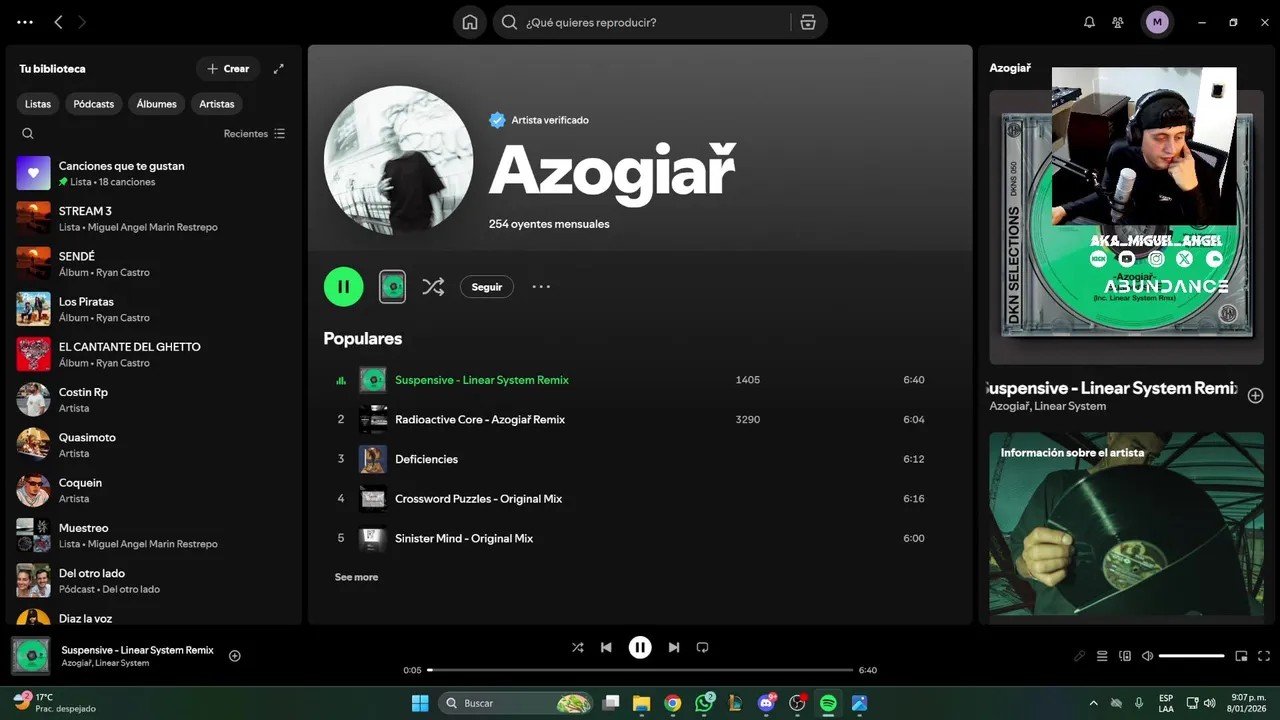Skip to the next track
Viewport: 1280px width, 720px height.
tap(674, 647)
